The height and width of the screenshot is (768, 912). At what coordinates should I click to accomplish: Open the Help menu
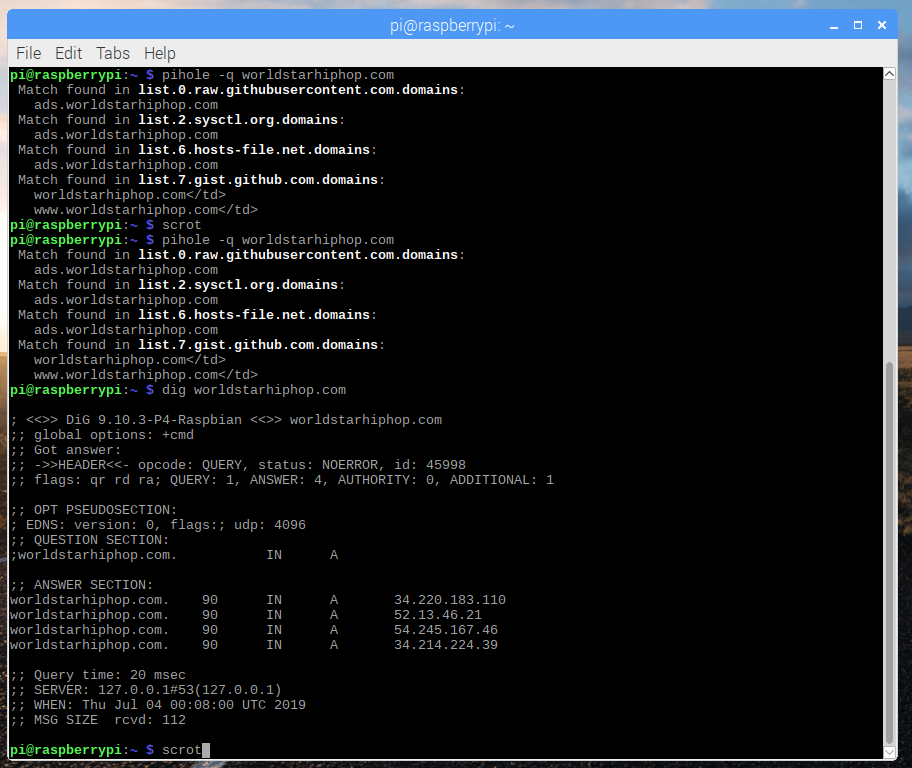(x=160, y=54)
